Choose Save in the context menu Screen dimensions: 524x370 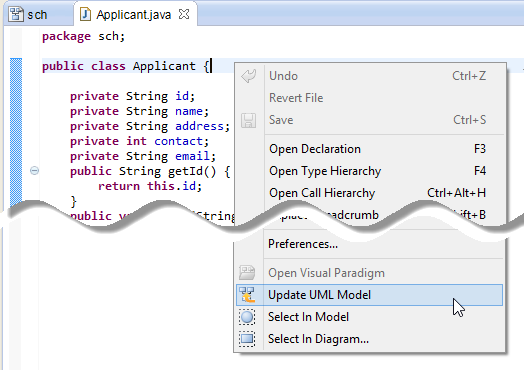(x=370, y=120)
